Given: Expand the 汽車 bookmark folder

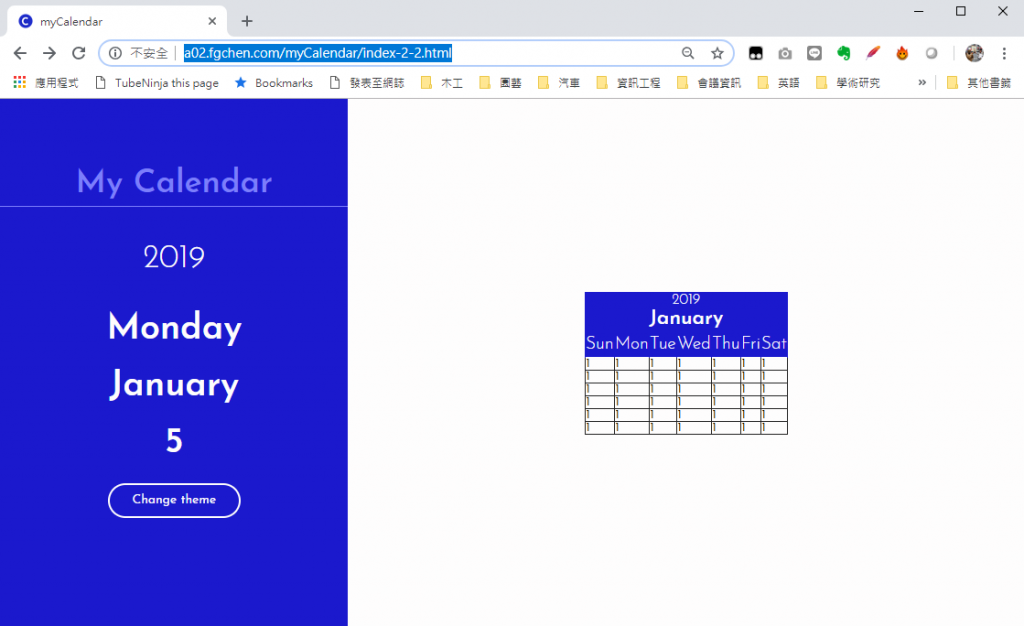Looking at the screenshot, I should point(559,83).
